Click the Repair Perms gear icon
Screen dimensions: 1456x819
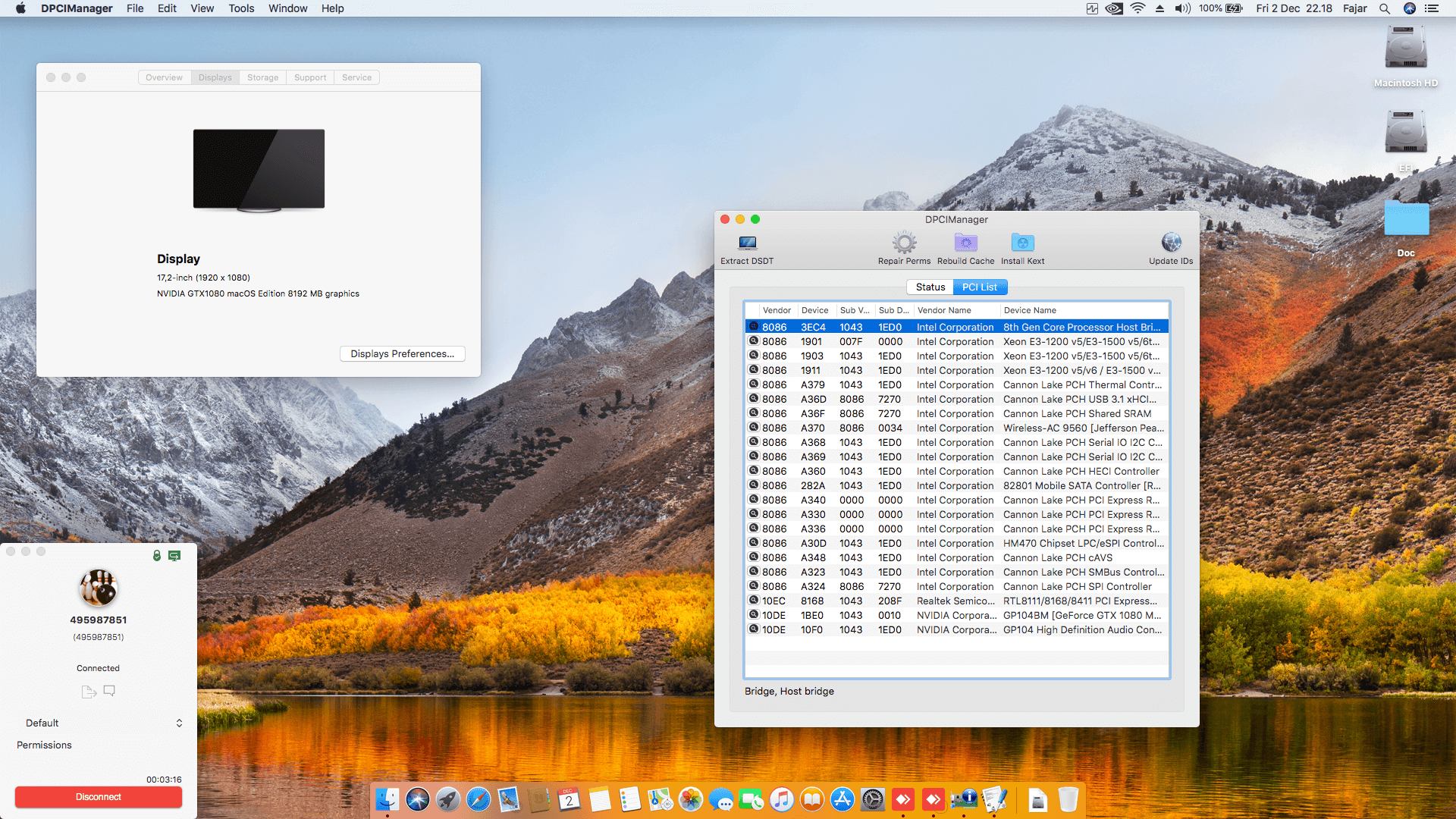coord(904,243)
